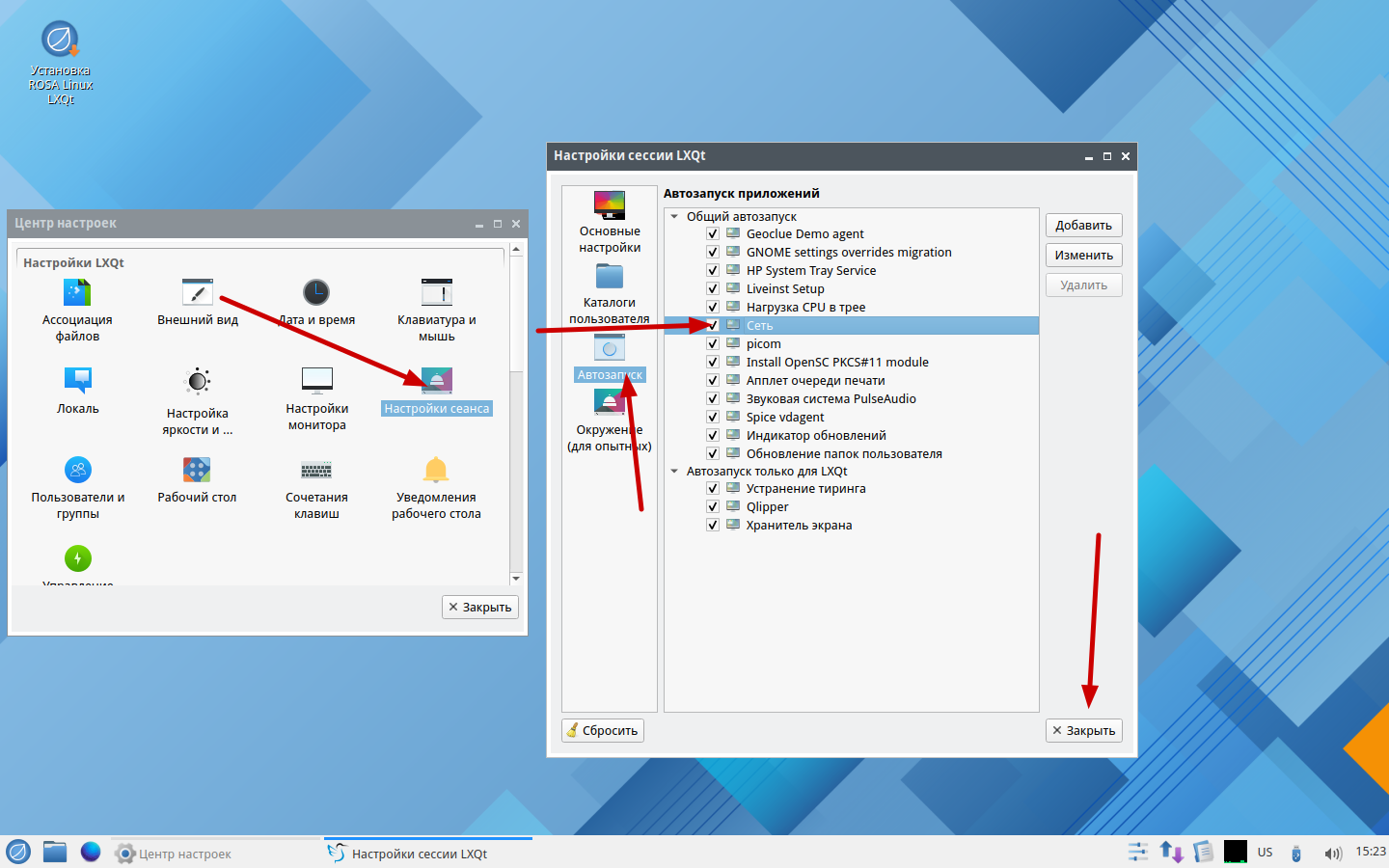The image size is (1389, 868).
Task: Disable Хранитель экрана autostart
Action: (x=713, y=526)
